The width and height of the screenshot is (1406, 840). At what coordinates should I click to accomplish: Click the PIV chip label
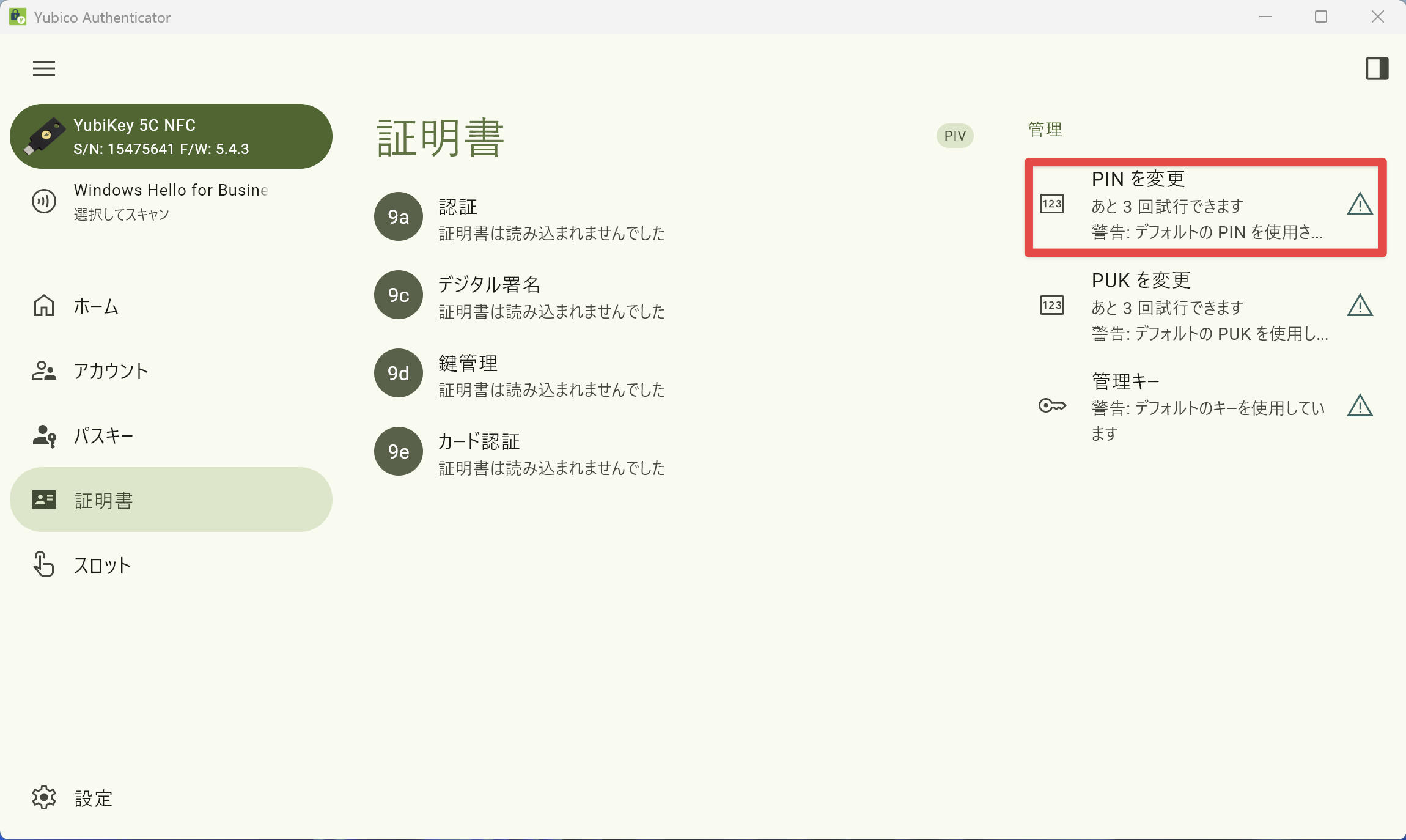(955, 136)
